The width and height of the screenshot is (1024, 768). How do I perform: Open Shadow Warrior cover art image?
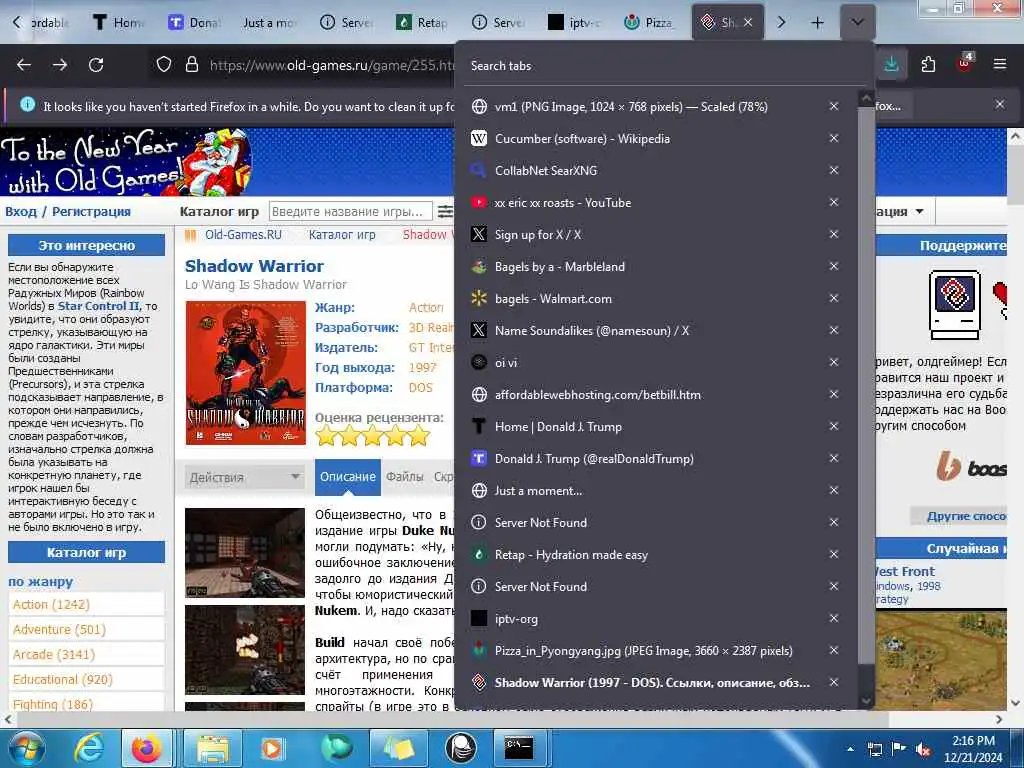[246, 373]
